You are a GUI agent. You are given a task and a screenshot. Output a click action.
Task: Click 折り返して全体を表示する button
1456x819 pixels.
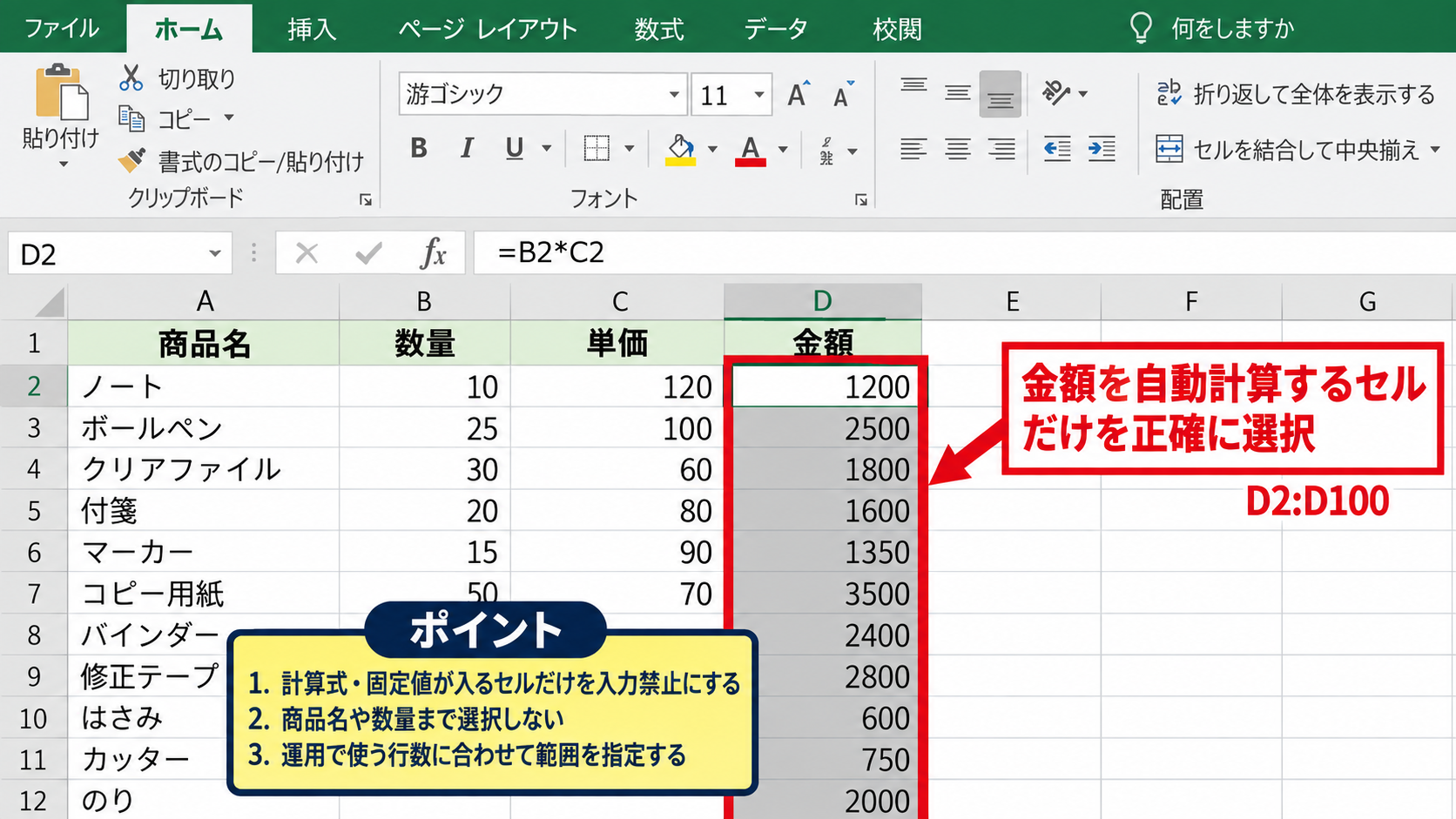(1296, 93)
